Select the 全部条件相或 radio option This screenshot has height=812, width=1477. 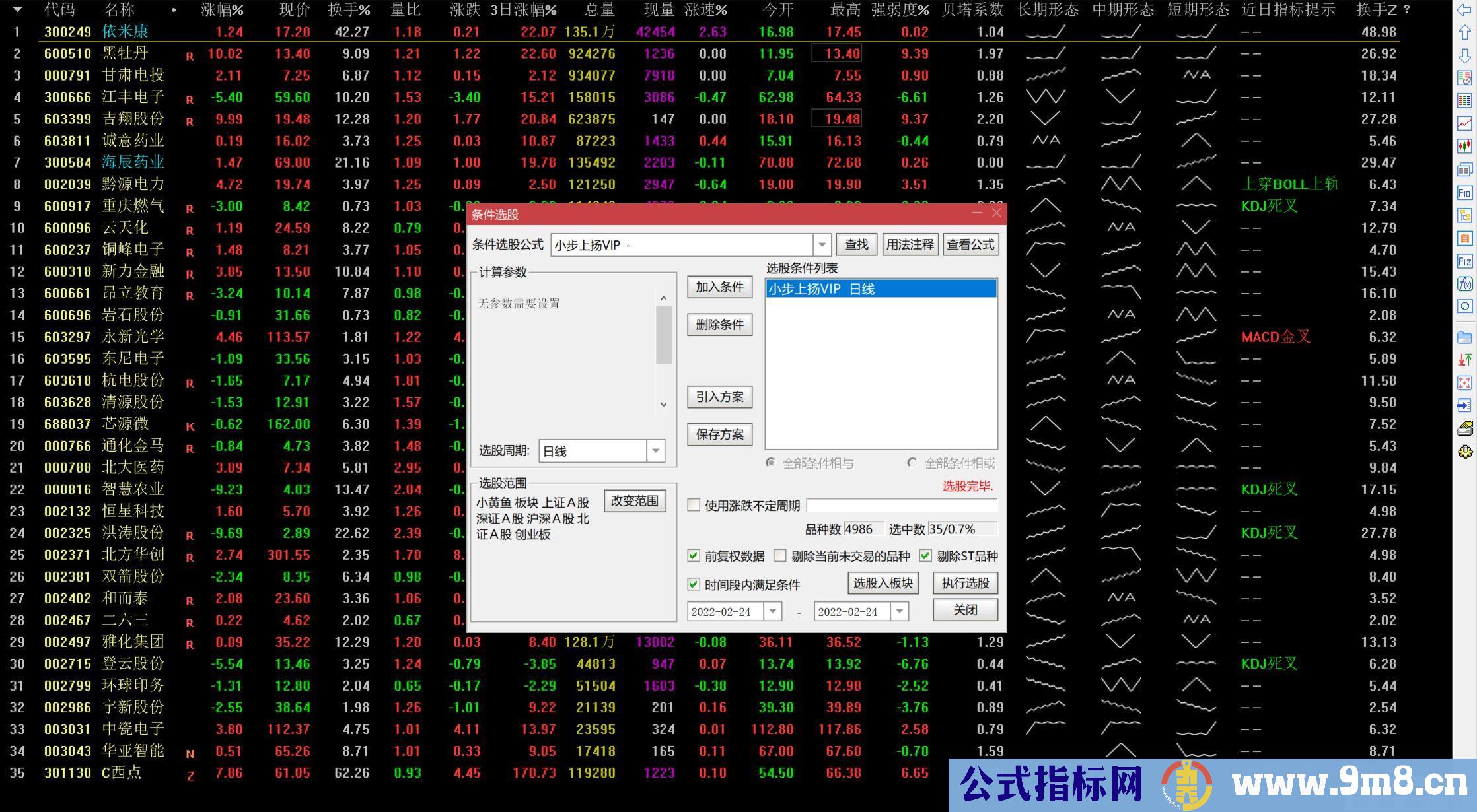pos(912,463)
